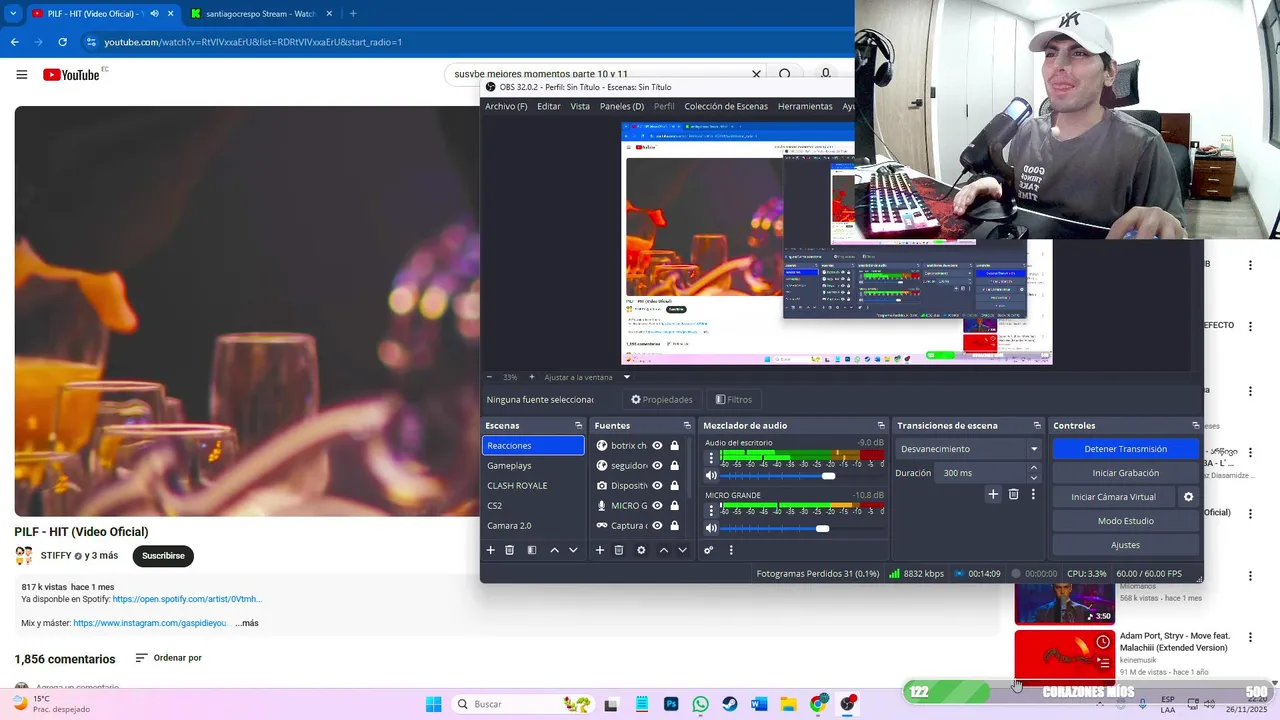
Task: Decrease Duración value with down arrow
Action: click(1034, 478)
